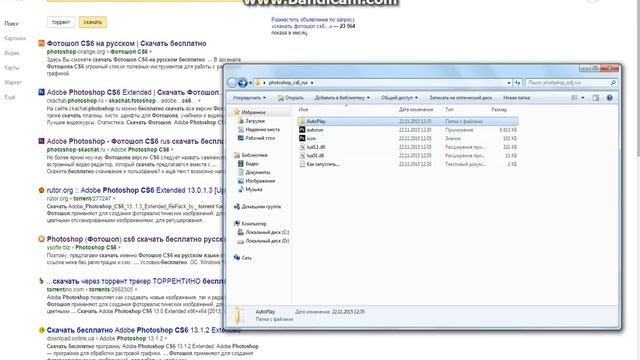Click the торрент suggestion chip on search page
Viewport: 640px width, 360px height.
pos(61,22)
